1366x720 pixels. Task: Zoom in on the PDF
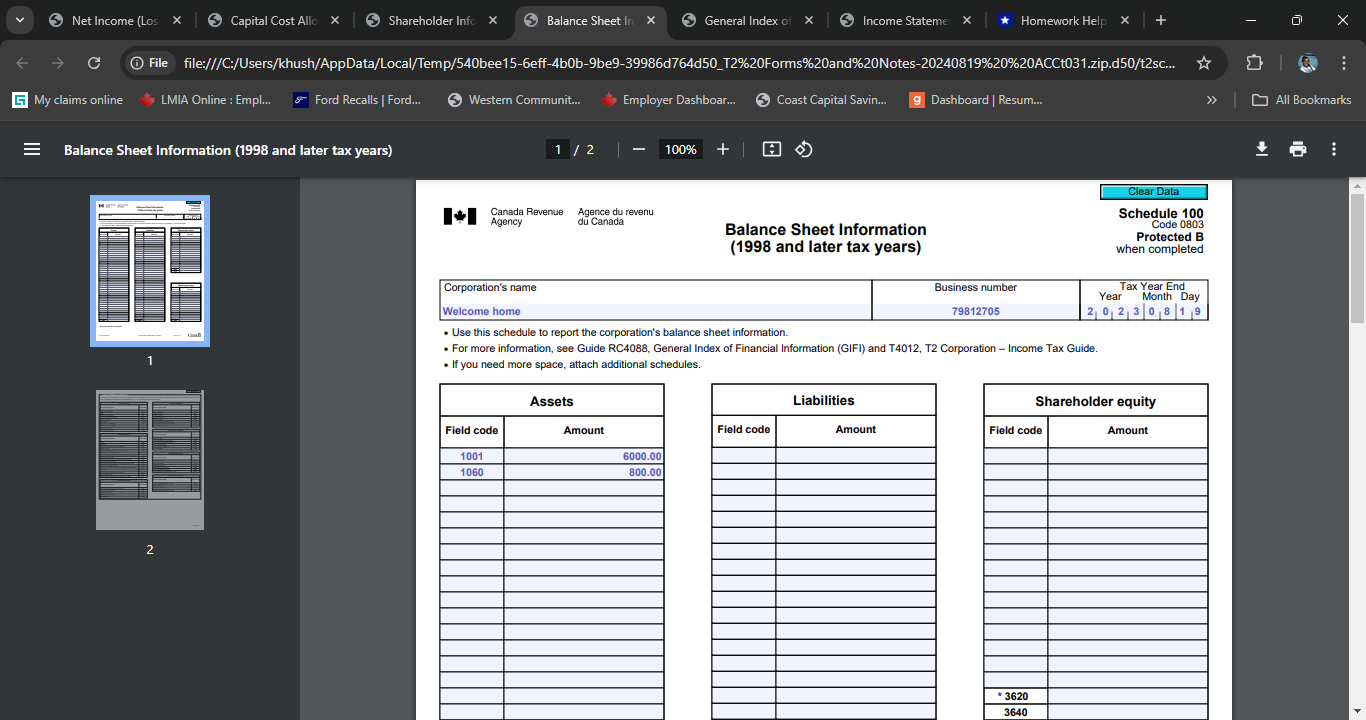coord(723,149)
